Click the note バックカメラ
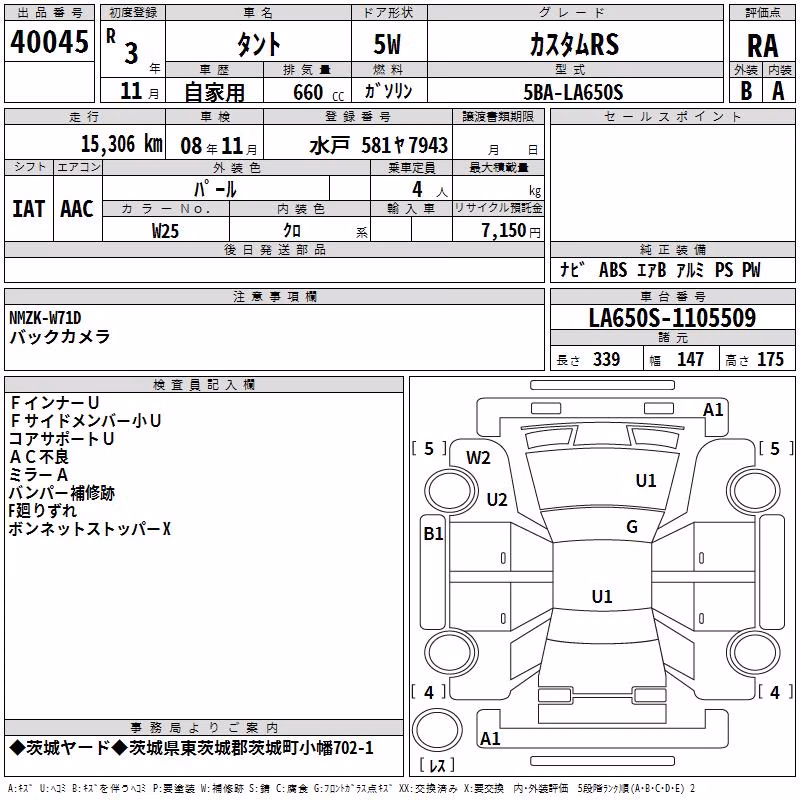The height and width of the screenshot is (800, 800). coord(60,337)
